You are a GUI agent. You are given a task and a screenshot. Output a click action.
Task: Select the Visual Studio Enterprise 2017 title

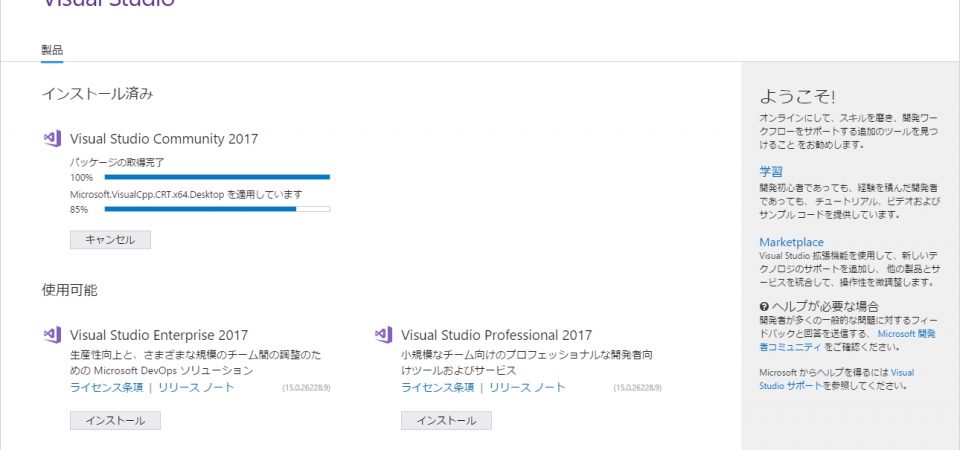pos(159,335)
